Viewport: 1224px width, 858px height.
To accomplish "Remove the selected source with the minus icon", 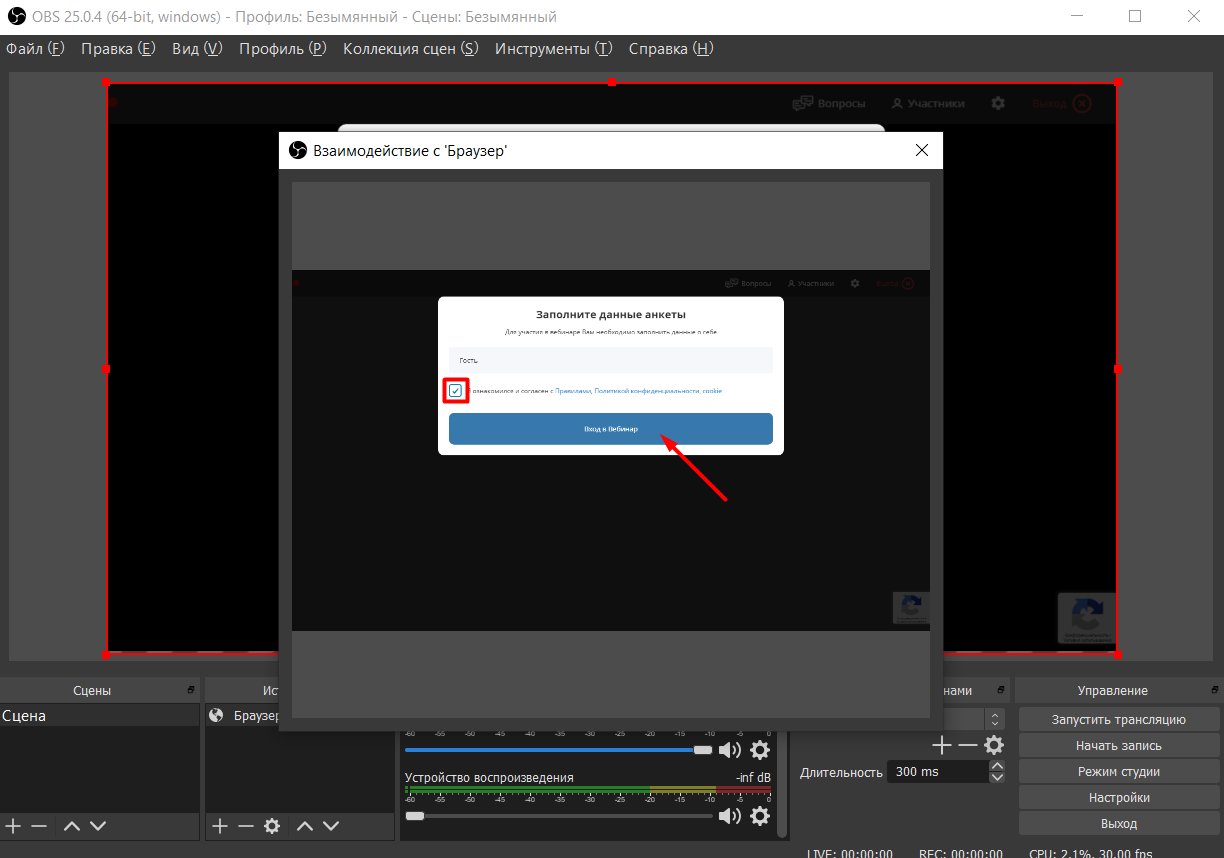I will click(x=246, y=826).
